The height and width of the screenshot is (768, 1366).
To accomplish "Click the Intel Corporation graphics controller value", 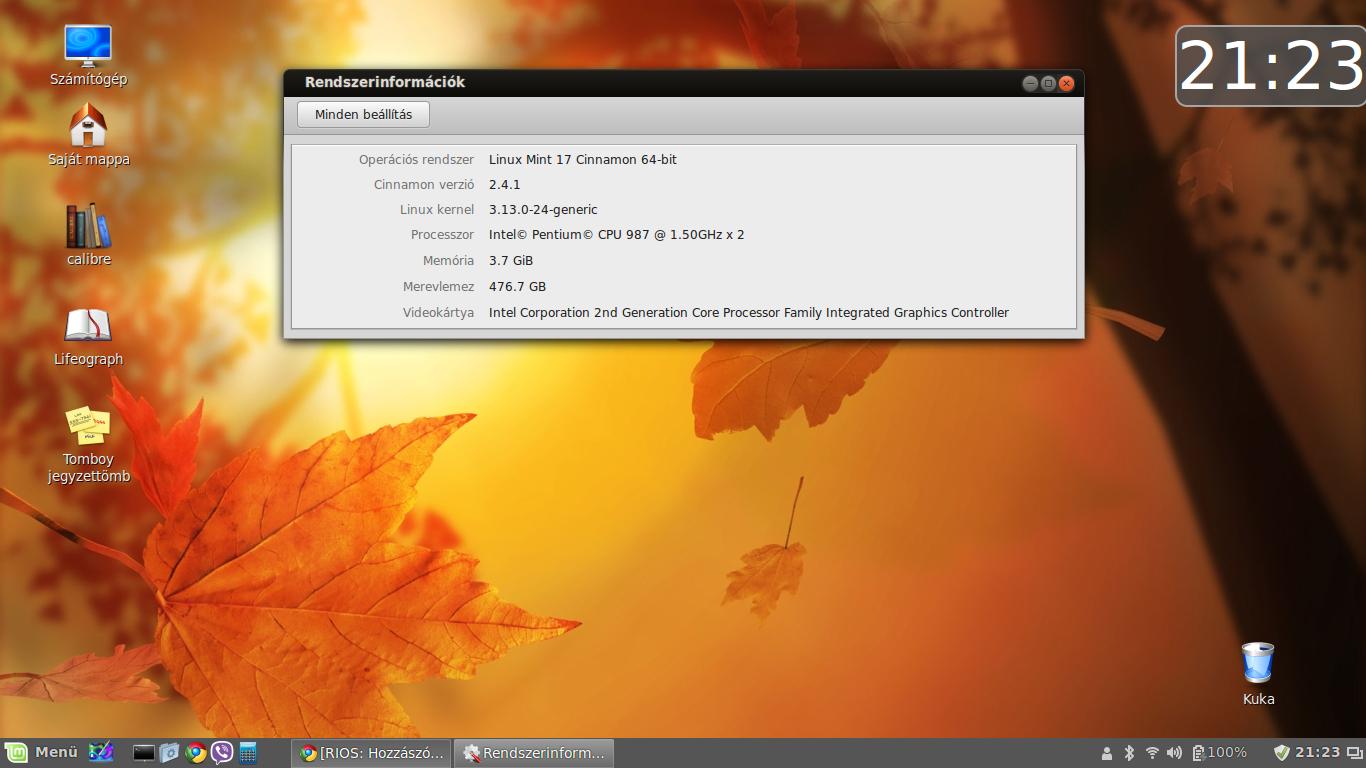I will 749,313.
